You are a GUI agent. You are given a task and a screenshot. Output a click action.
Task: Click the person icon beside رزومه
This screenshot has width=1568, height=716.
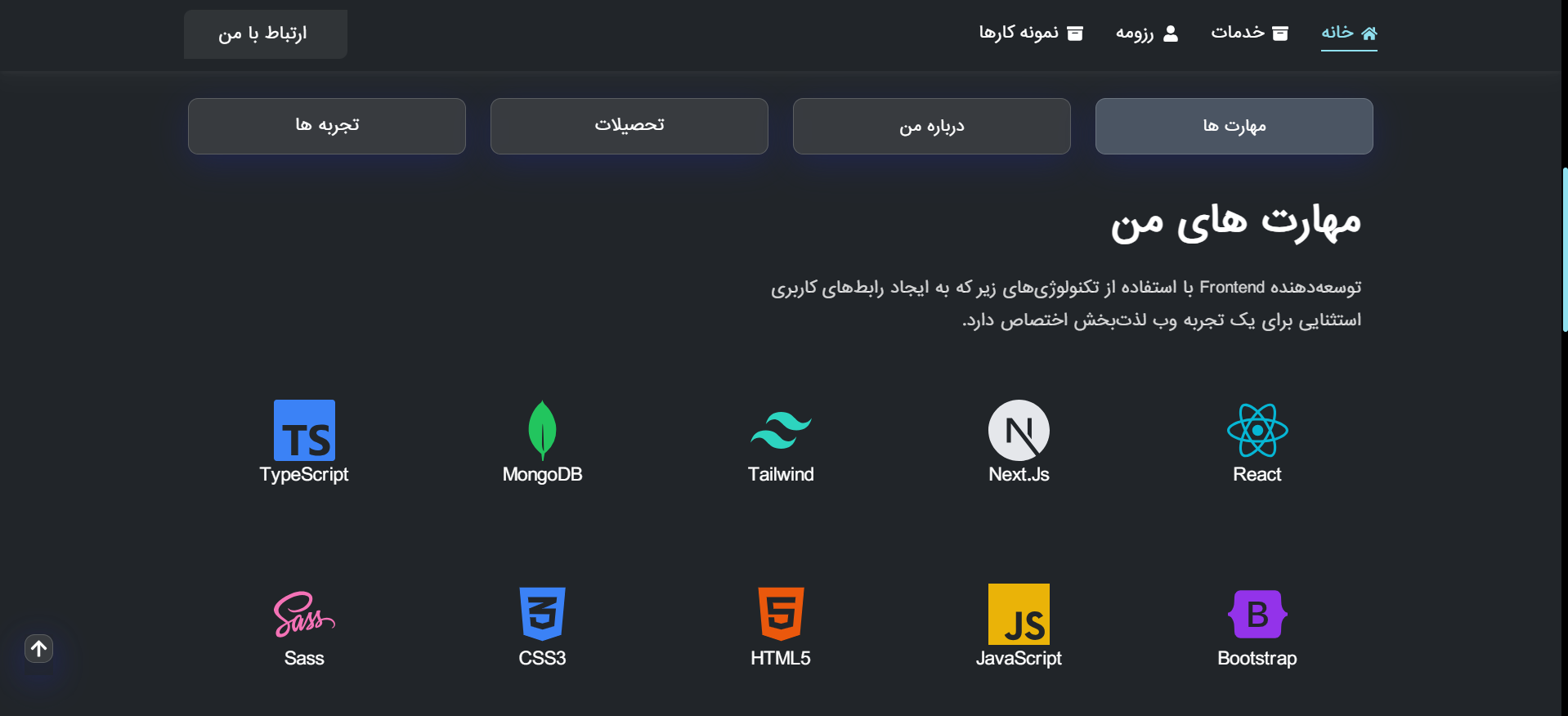pyautogui.click(x=1171, y=33)
